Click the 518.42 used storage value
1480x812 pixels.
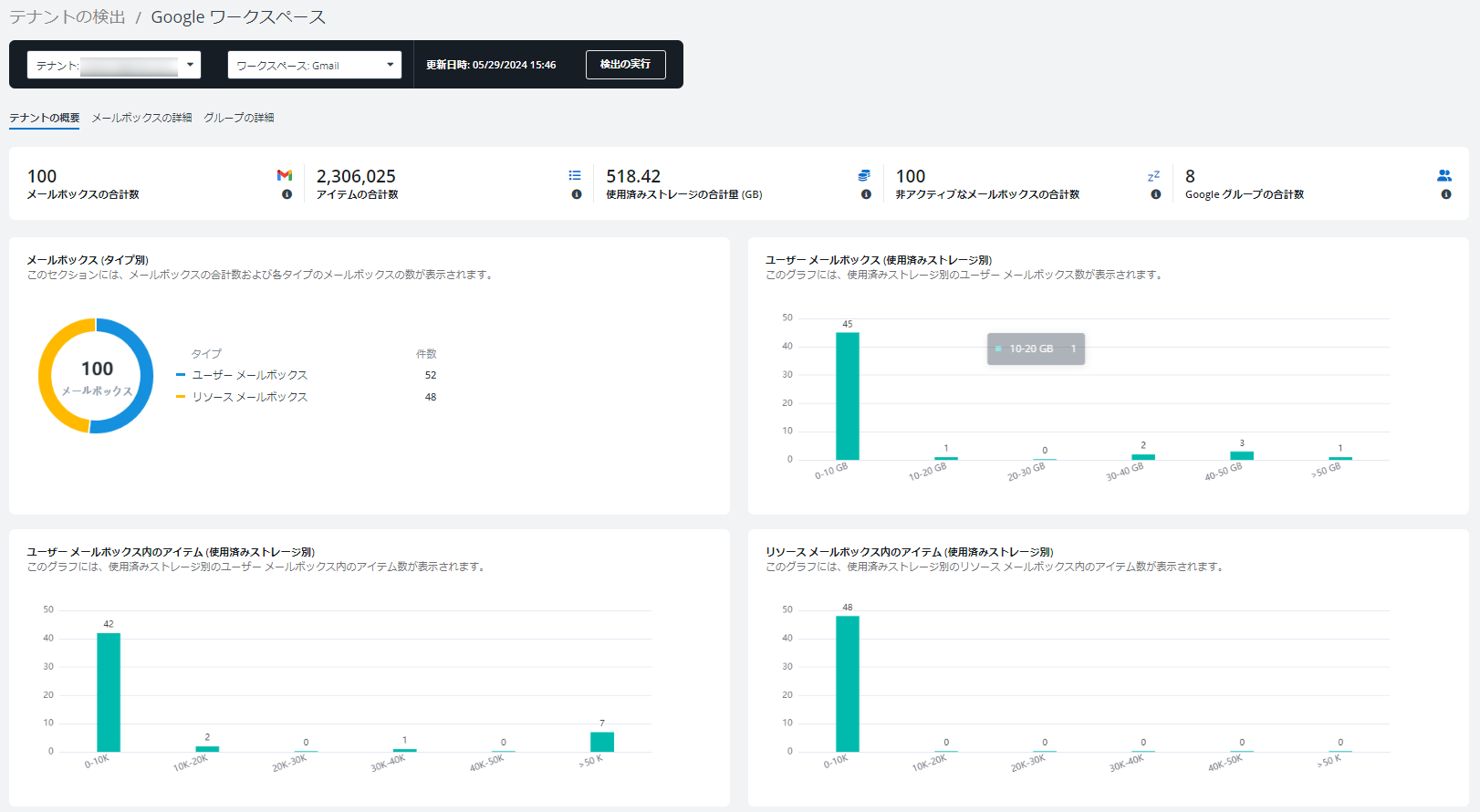point(633,176)
